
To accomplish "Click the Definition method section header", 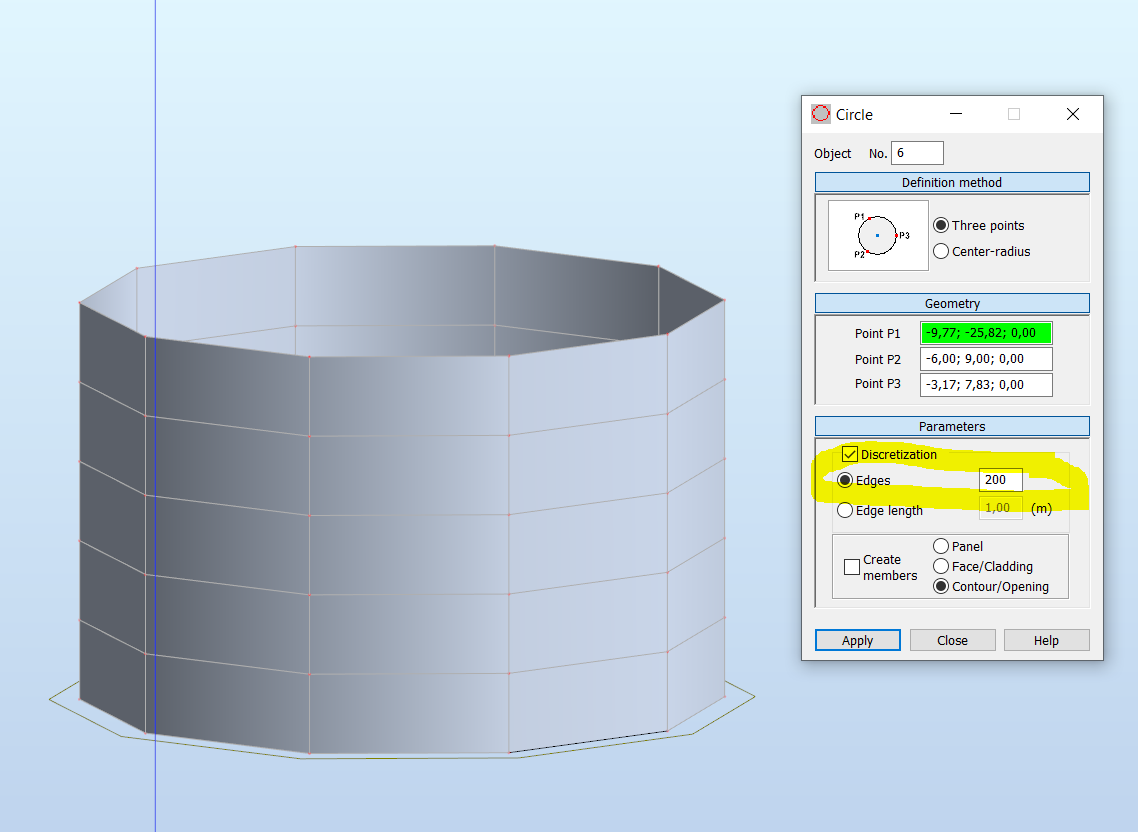I will coord(951,182).
